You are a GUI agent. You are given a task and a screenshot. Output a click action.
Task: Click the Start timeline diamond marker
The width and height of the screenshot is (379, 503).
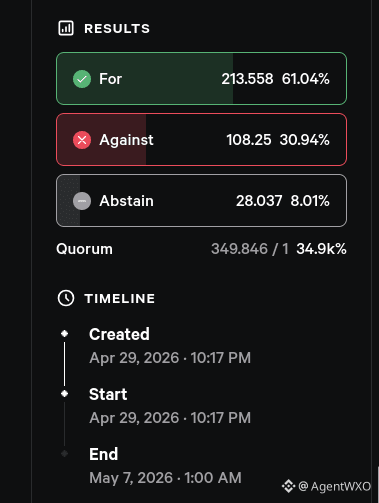pos(65,394)
